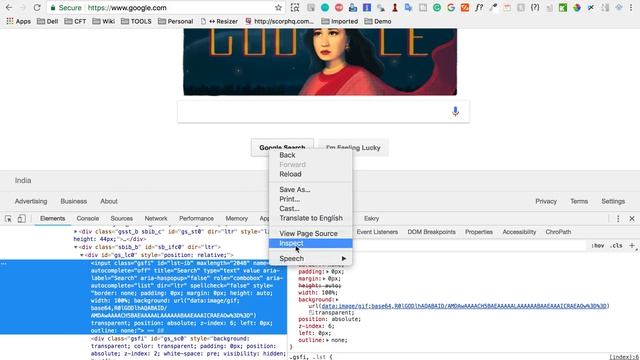Click the eyedropper extension icon
The width and height of the screenshot is (640, 360).
tap(493, 7)
